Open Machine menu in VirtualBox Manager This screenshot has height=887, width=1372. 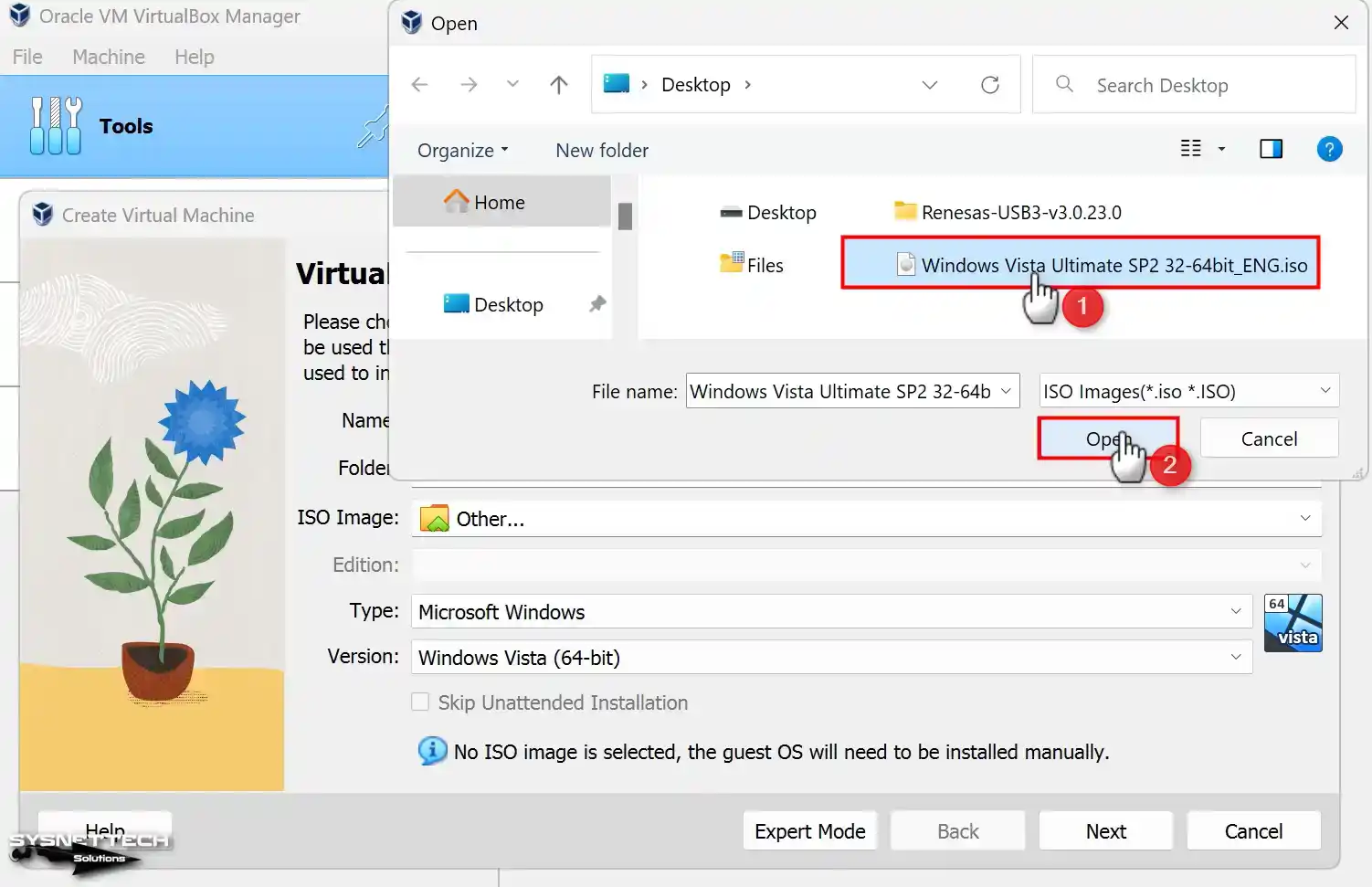point(109,57)
